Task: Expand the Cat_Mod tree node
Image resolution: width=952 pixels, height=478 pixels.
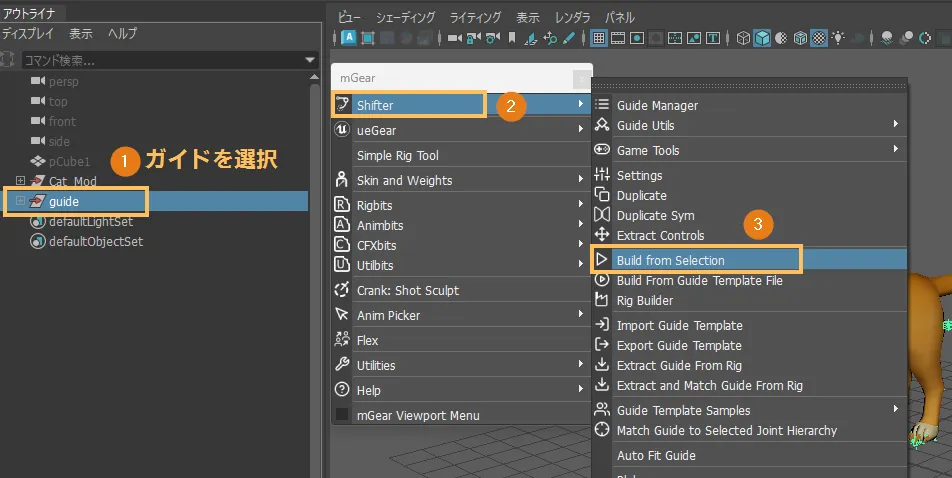Action: [21, 181]
